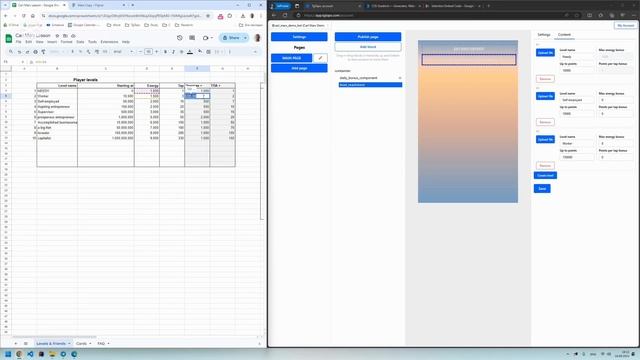Open the Extensions menu in Sheets
The image size is (640, 360).
109,42
